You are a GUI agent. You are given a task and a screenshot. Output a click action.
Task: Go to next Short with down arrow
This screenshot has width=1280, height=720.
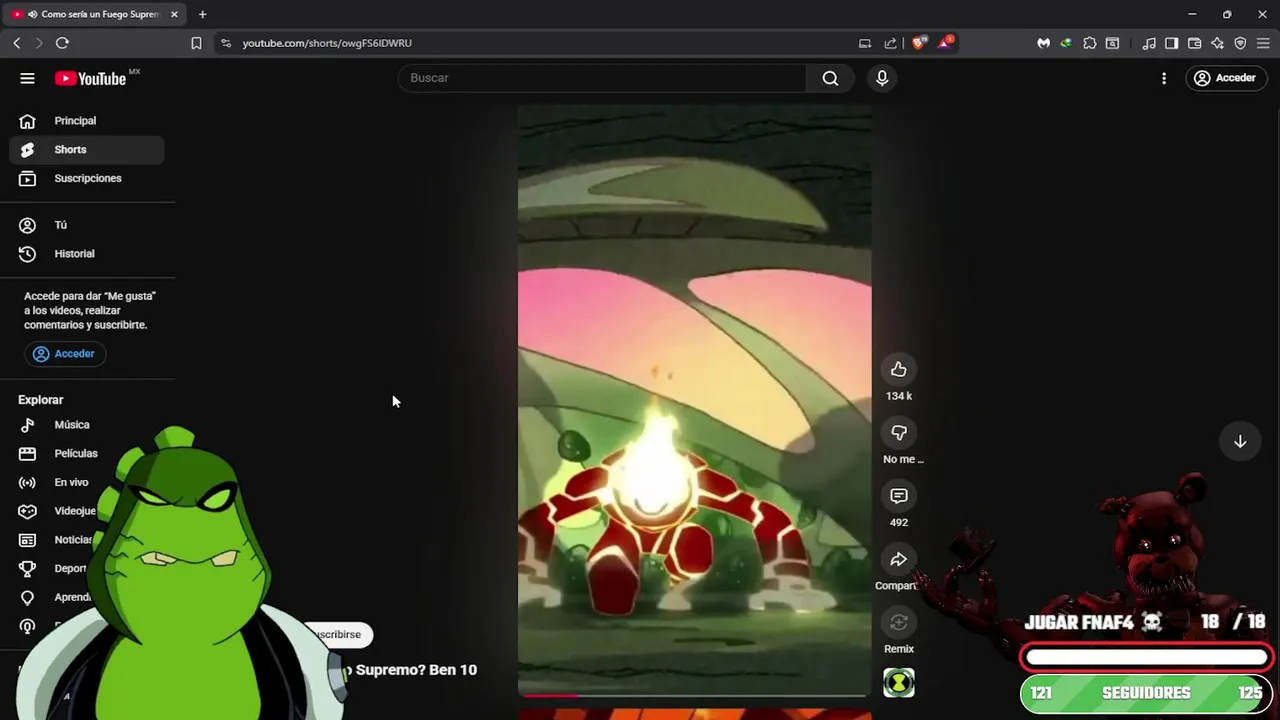(1240, 442)
